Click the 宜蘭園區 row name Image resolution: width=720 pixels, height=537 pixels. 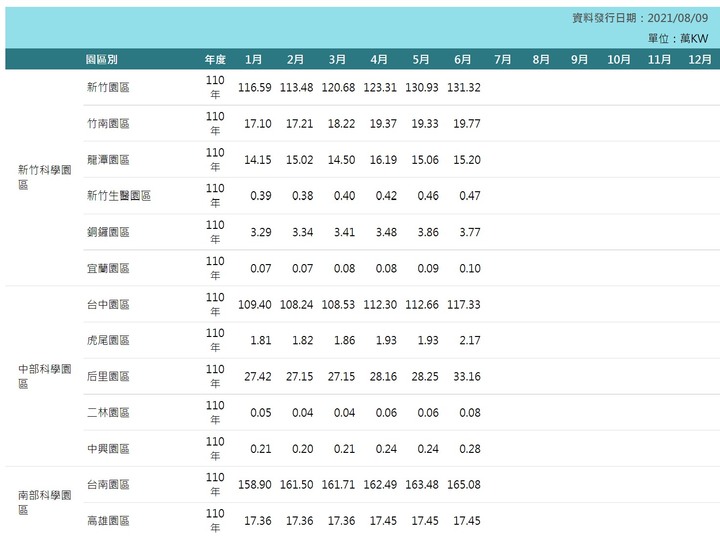click(108, 268)
